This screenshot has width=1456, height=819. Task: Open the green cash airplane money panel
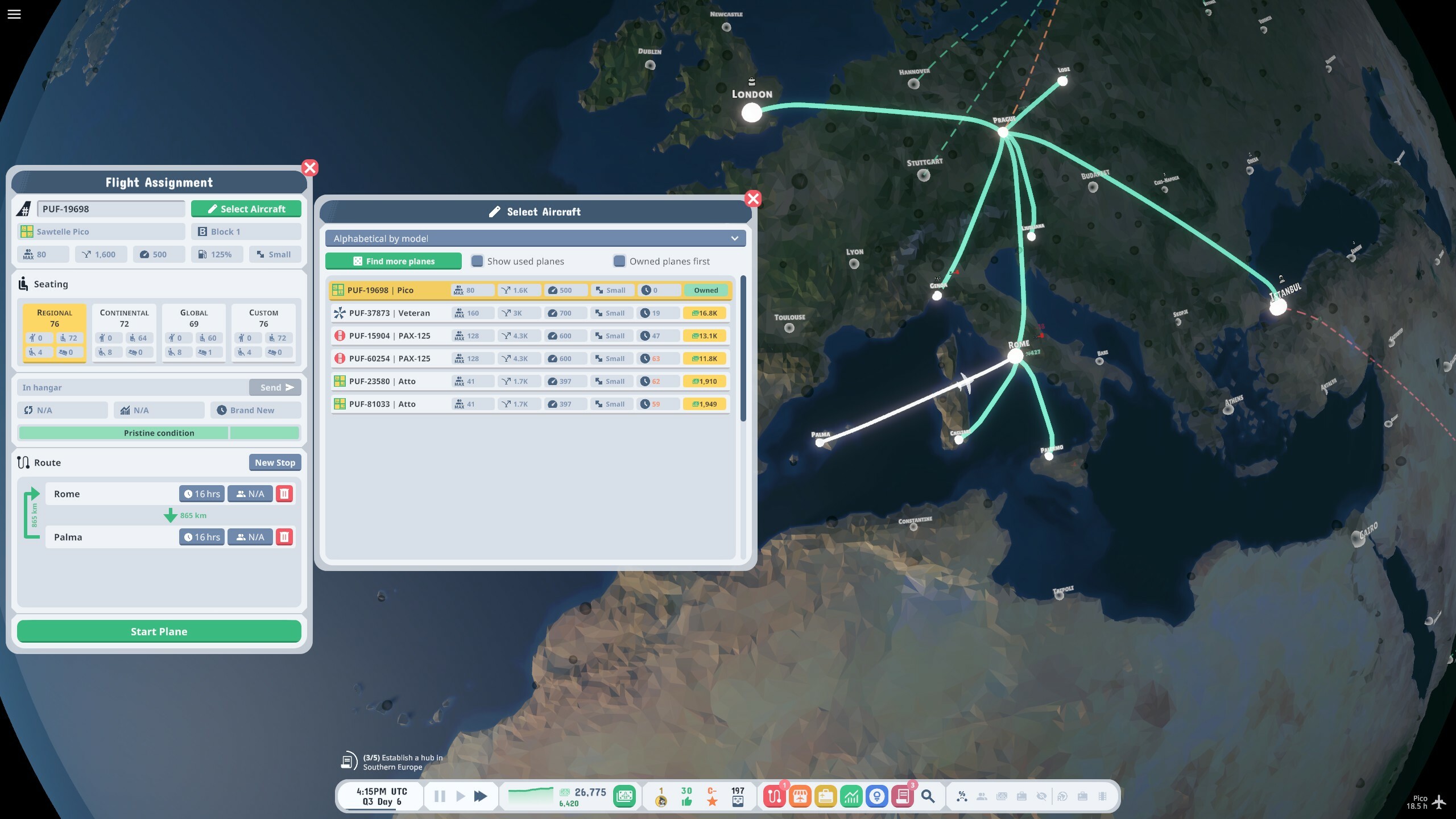[x=624, y=796]
